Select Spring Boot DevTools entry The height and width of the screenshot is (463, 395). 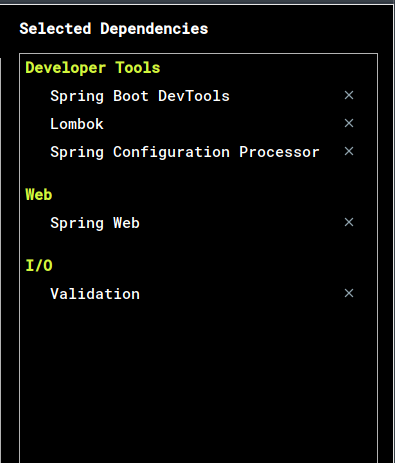pyautogui.click(x=140, y=96)
